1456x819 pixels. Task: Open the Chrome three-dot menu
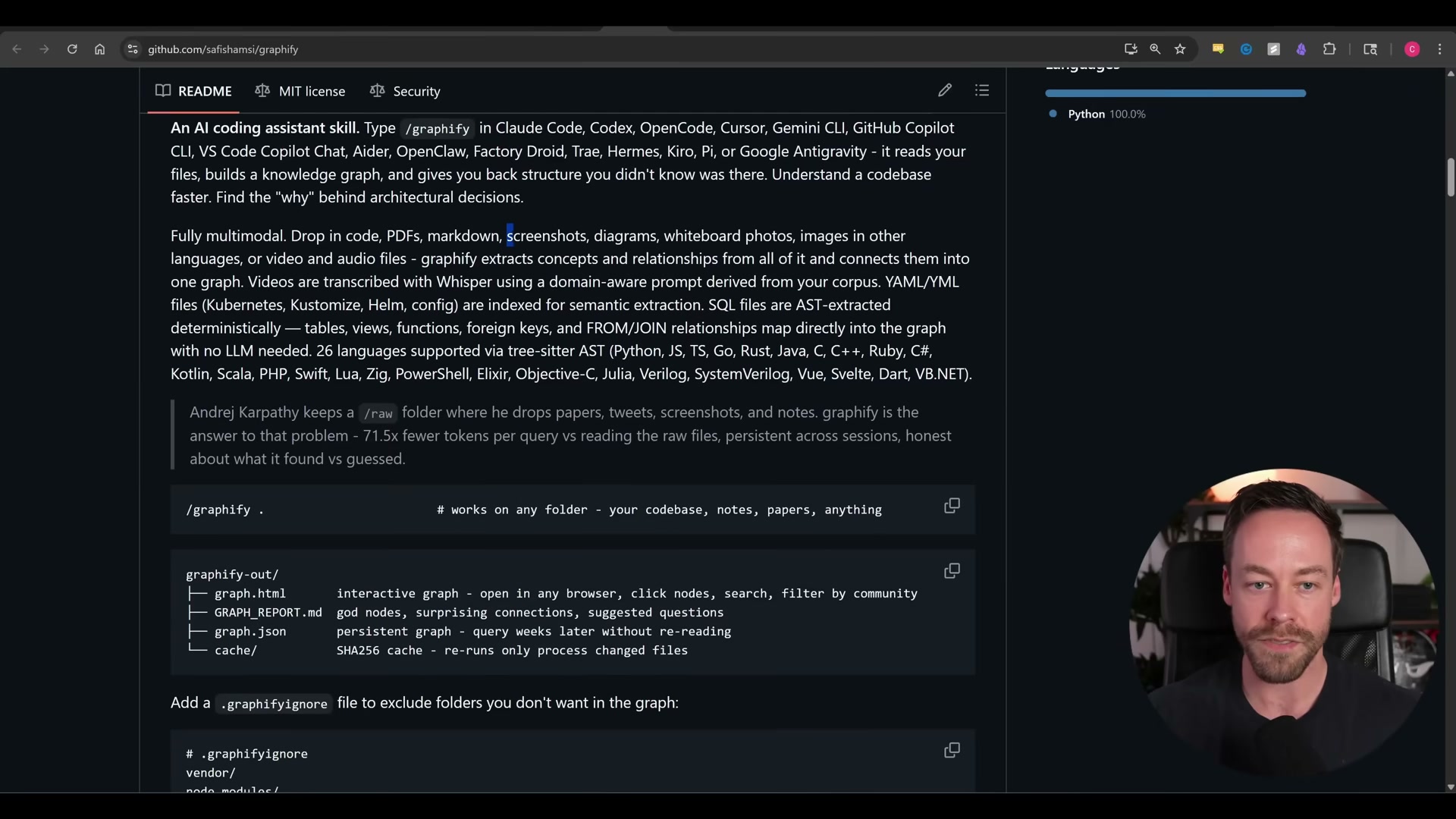tap(1440, 49)
